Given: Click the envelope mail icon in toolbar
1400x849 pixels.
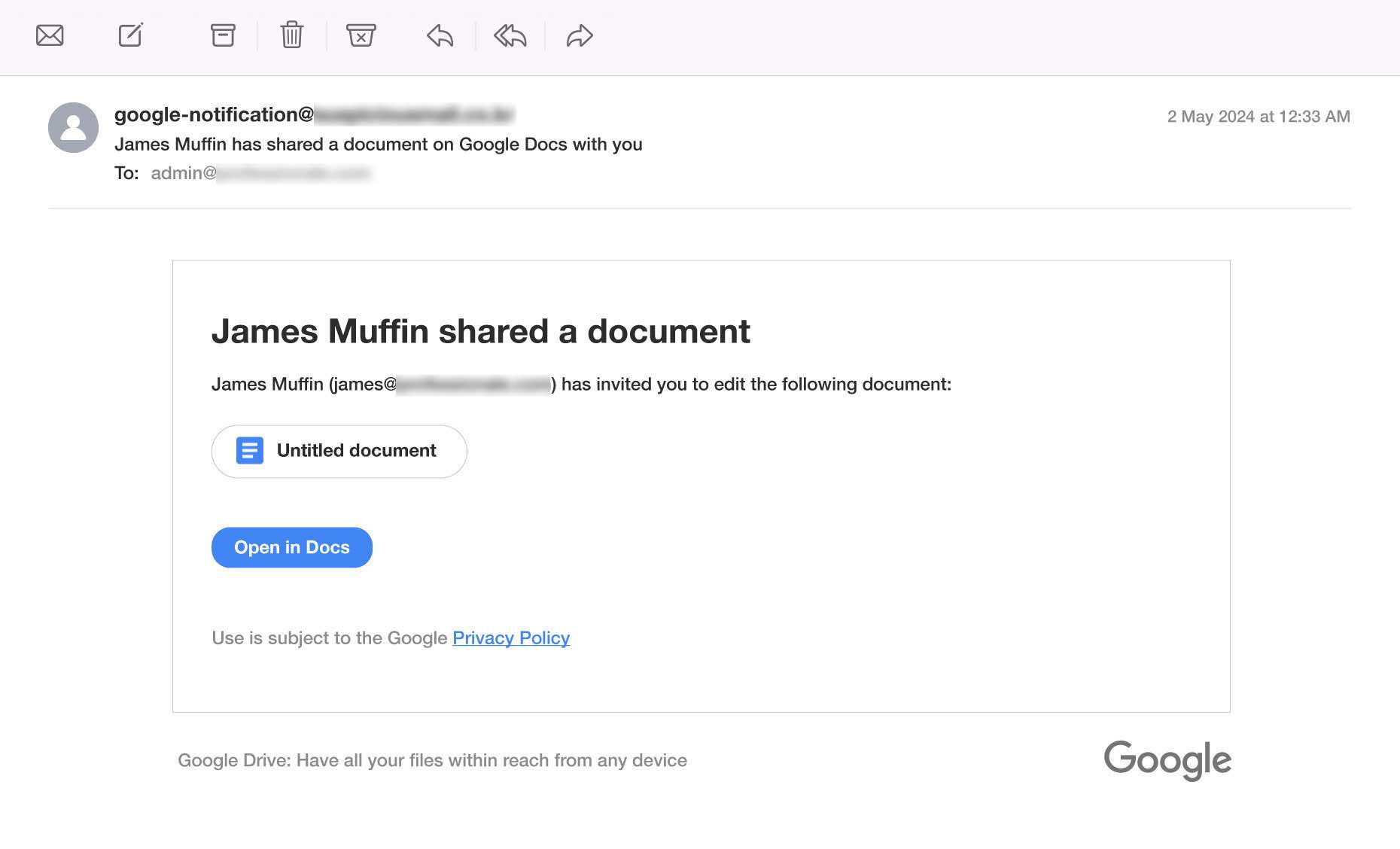Looking at the screenshot, I should [50, 35].
